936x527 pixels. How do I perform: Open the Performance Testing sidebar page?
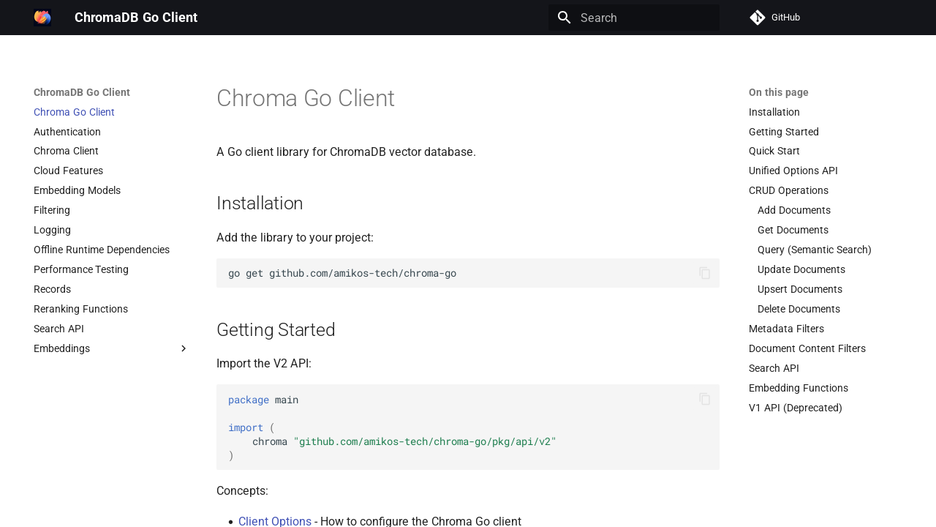point(81,269)
